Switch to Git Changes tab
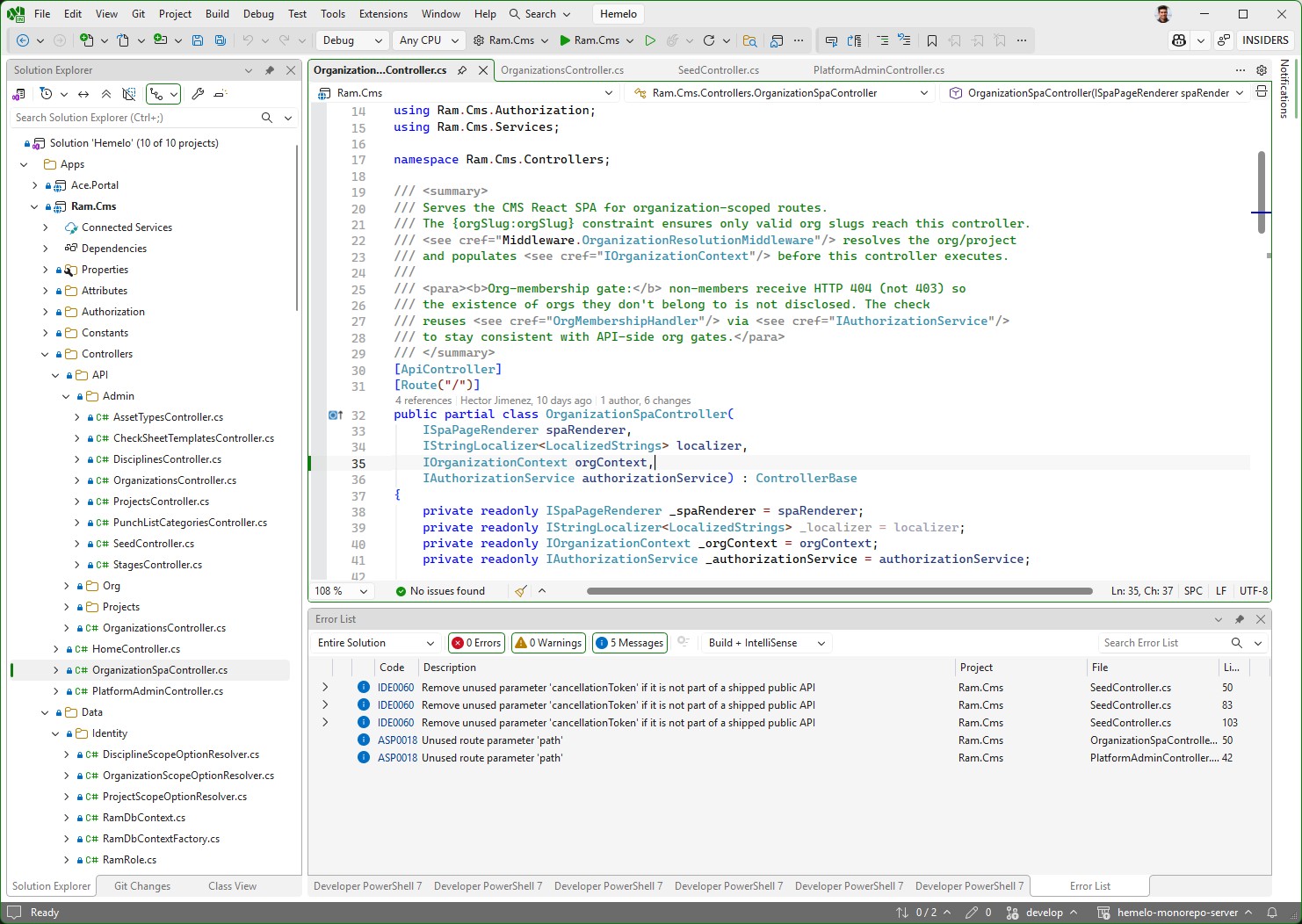This screenshot has width=1302, height=924. click(142, 886)
